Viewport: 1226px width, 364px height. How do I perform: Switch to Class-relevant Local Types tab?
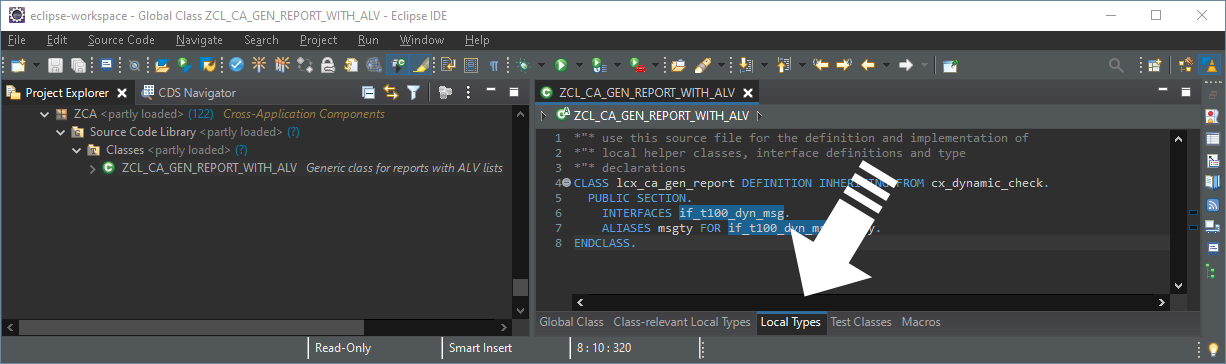click(x=681, y=322)
